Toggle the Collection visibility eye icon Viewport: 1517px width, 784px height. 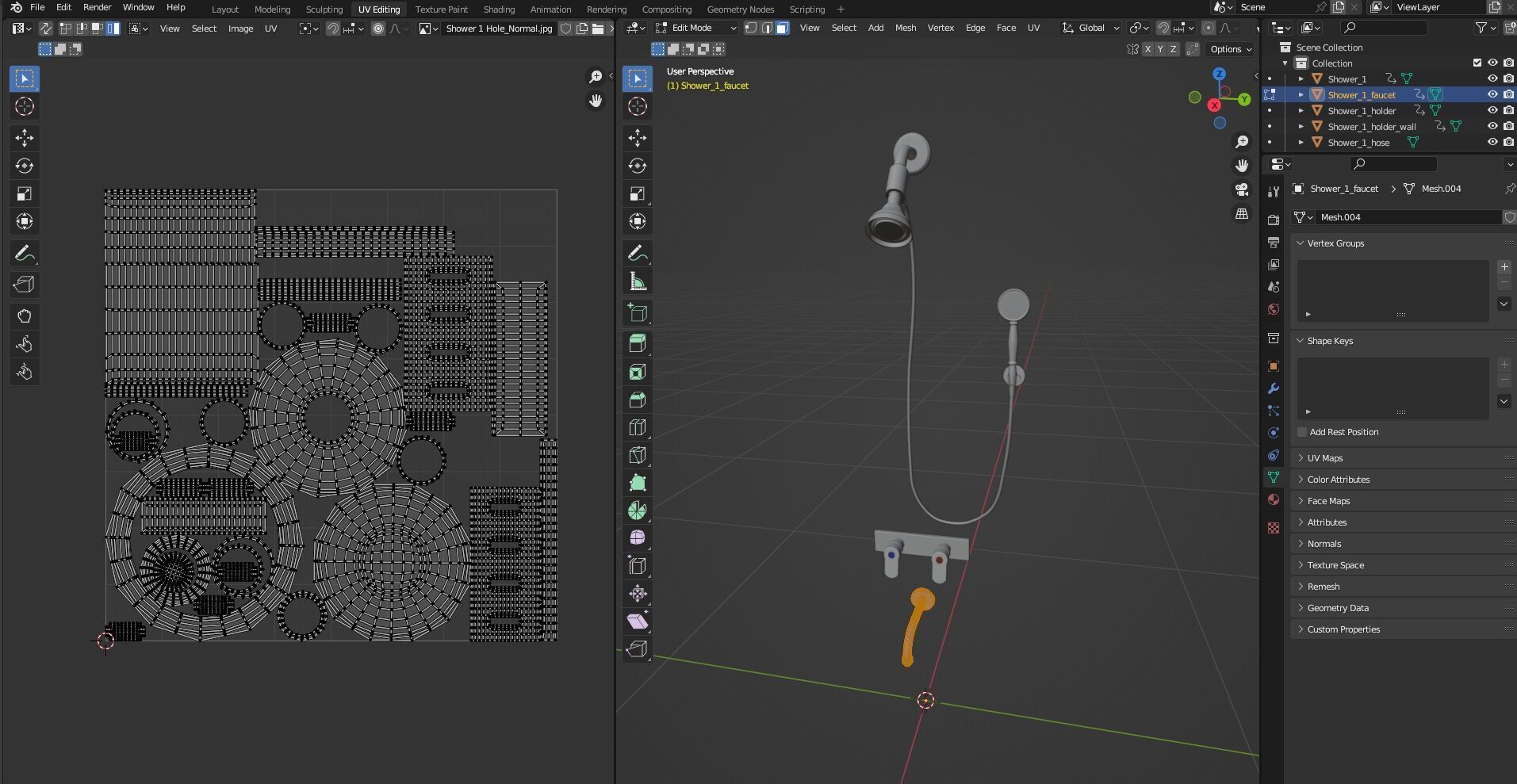click(1492, 63)
